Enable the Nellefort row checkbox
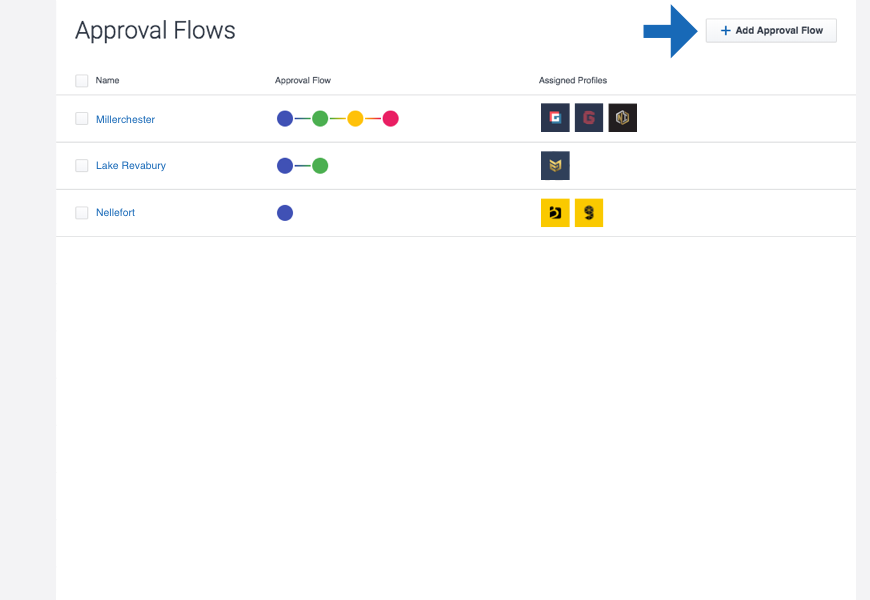The image size is (870, 600). pos(82,213)
